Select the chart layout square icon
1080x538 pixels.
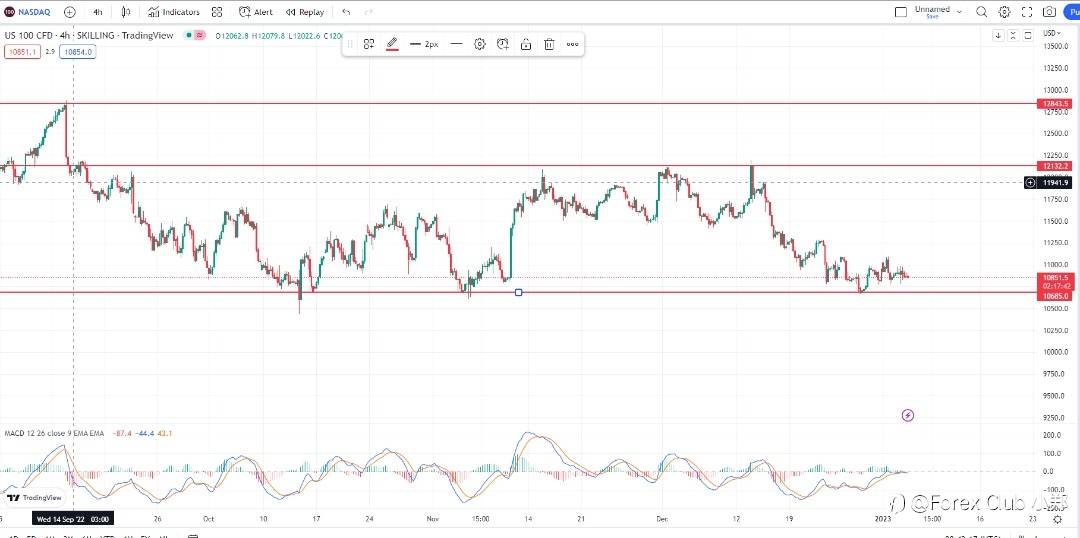click(x=901, y=12)
